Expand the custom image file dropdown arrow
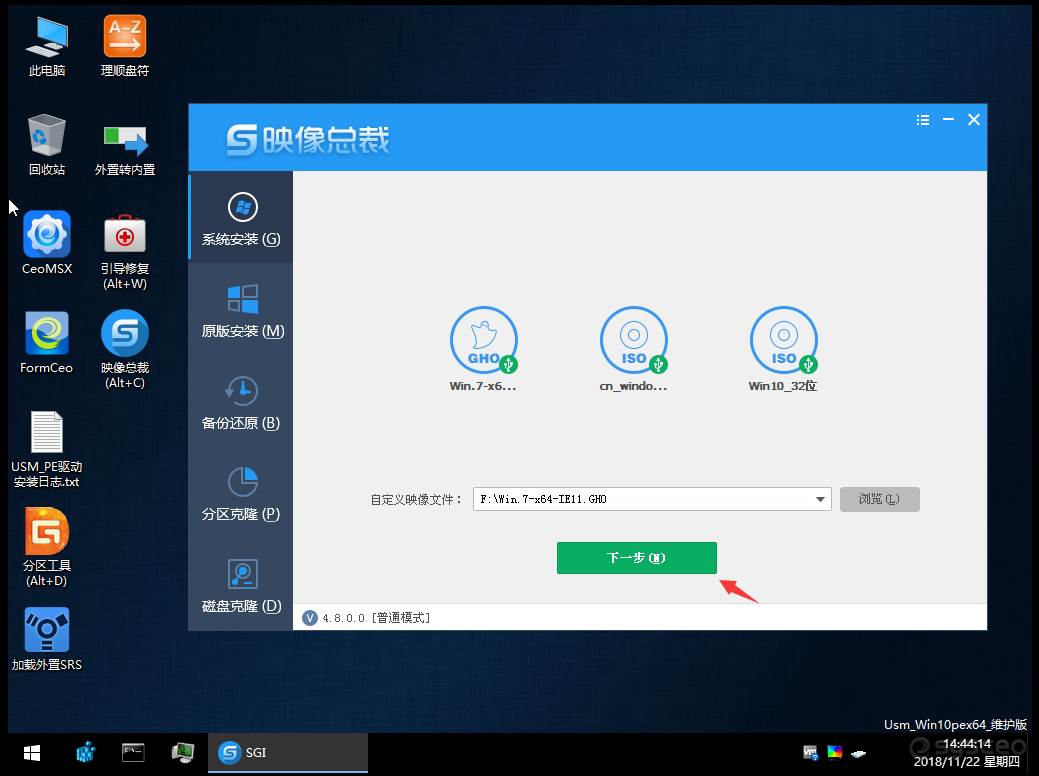Viewport: 1039px width, 776px height. click(x=820, y=499)
